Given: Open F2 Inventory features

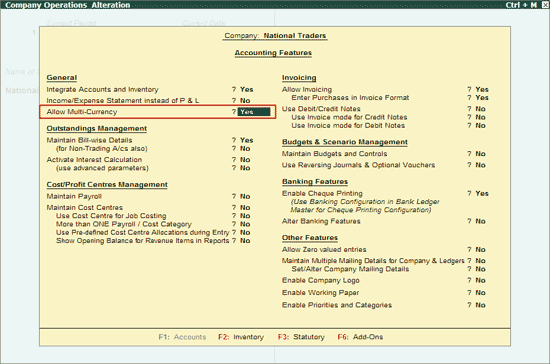Looking at the screenshot, I should [241, 337].
